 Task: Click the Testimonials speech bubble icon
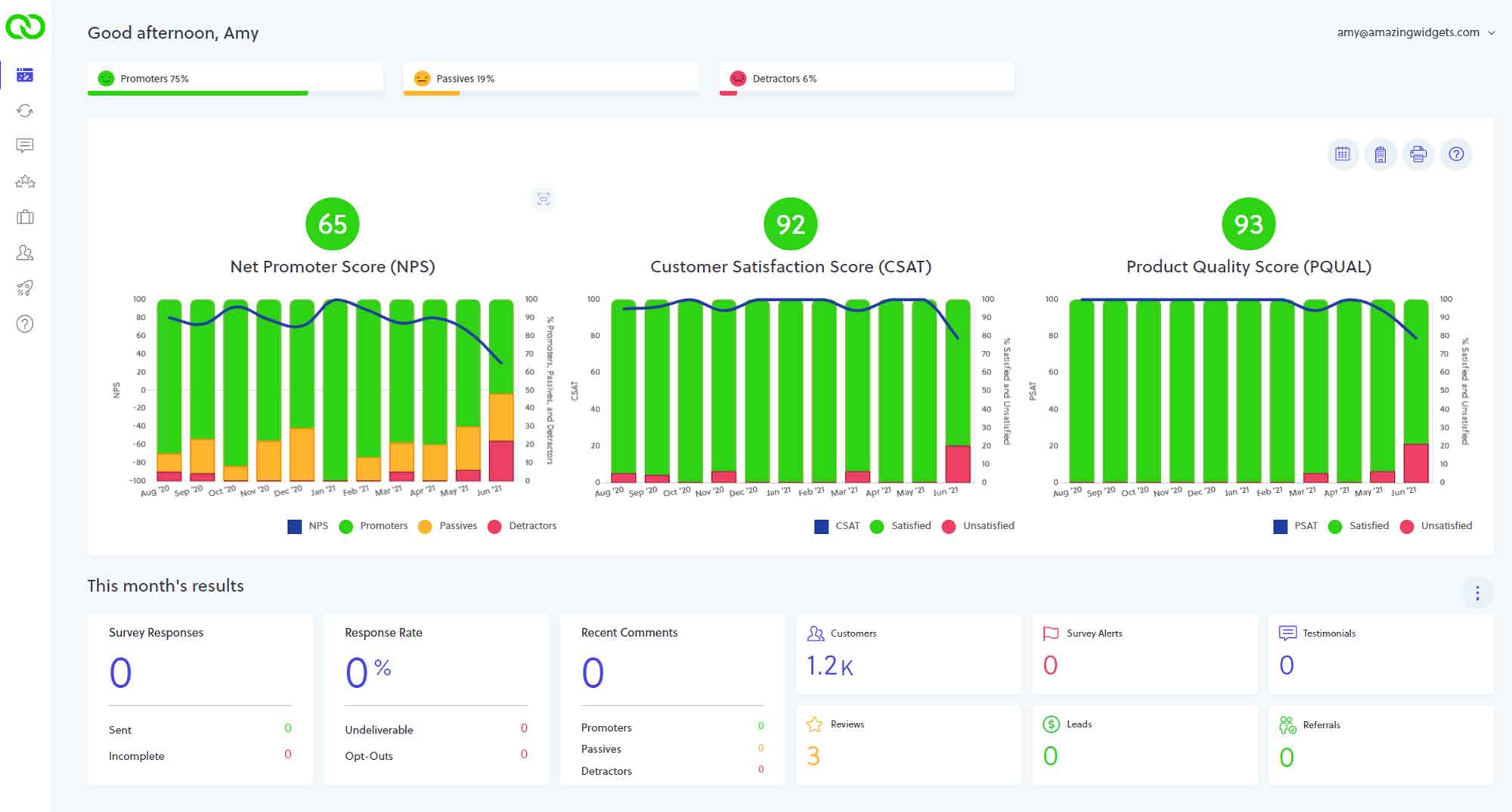coord(1287,633)
